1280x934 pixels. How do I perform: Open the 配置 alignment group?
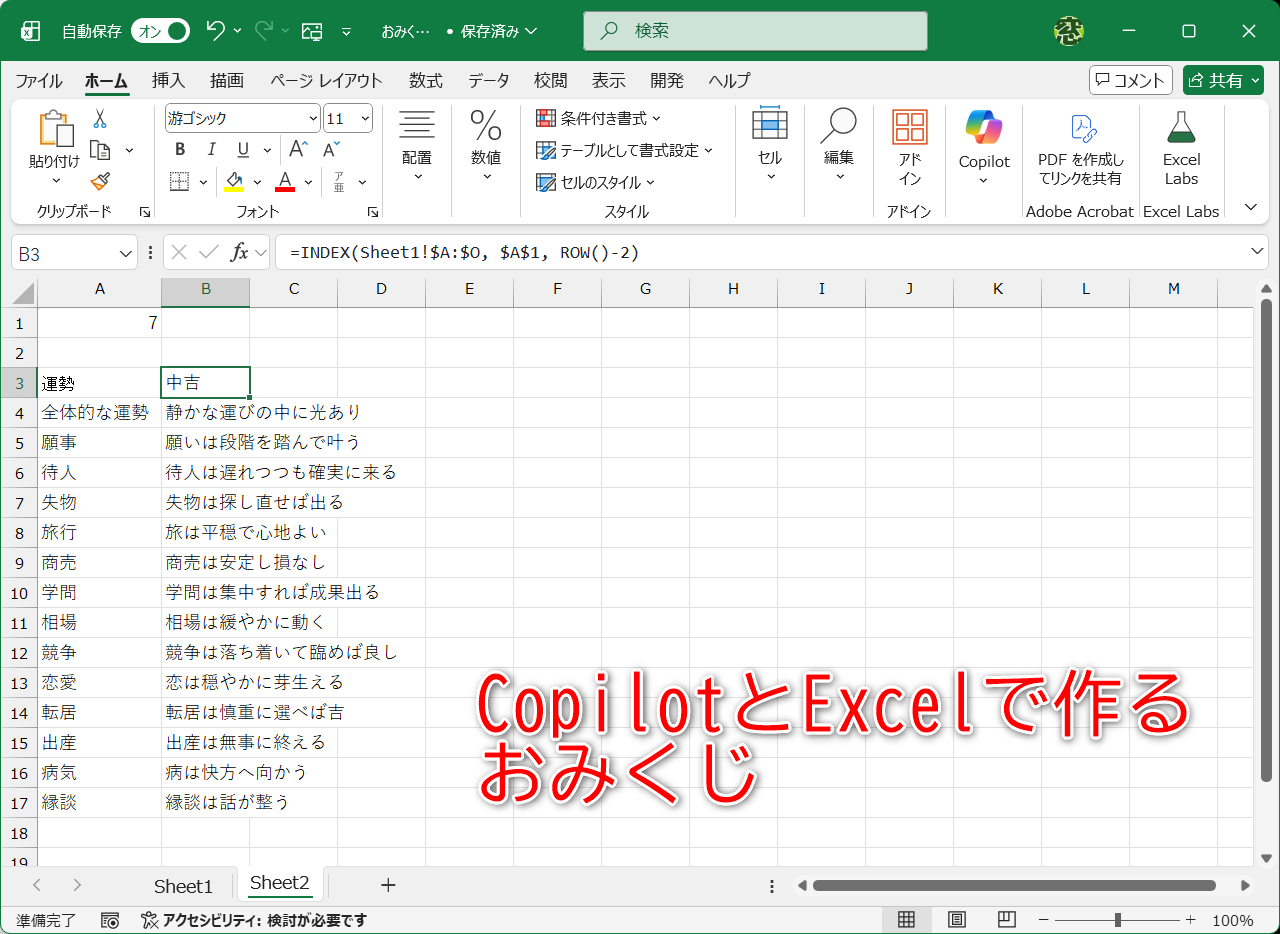coord(417,146)
